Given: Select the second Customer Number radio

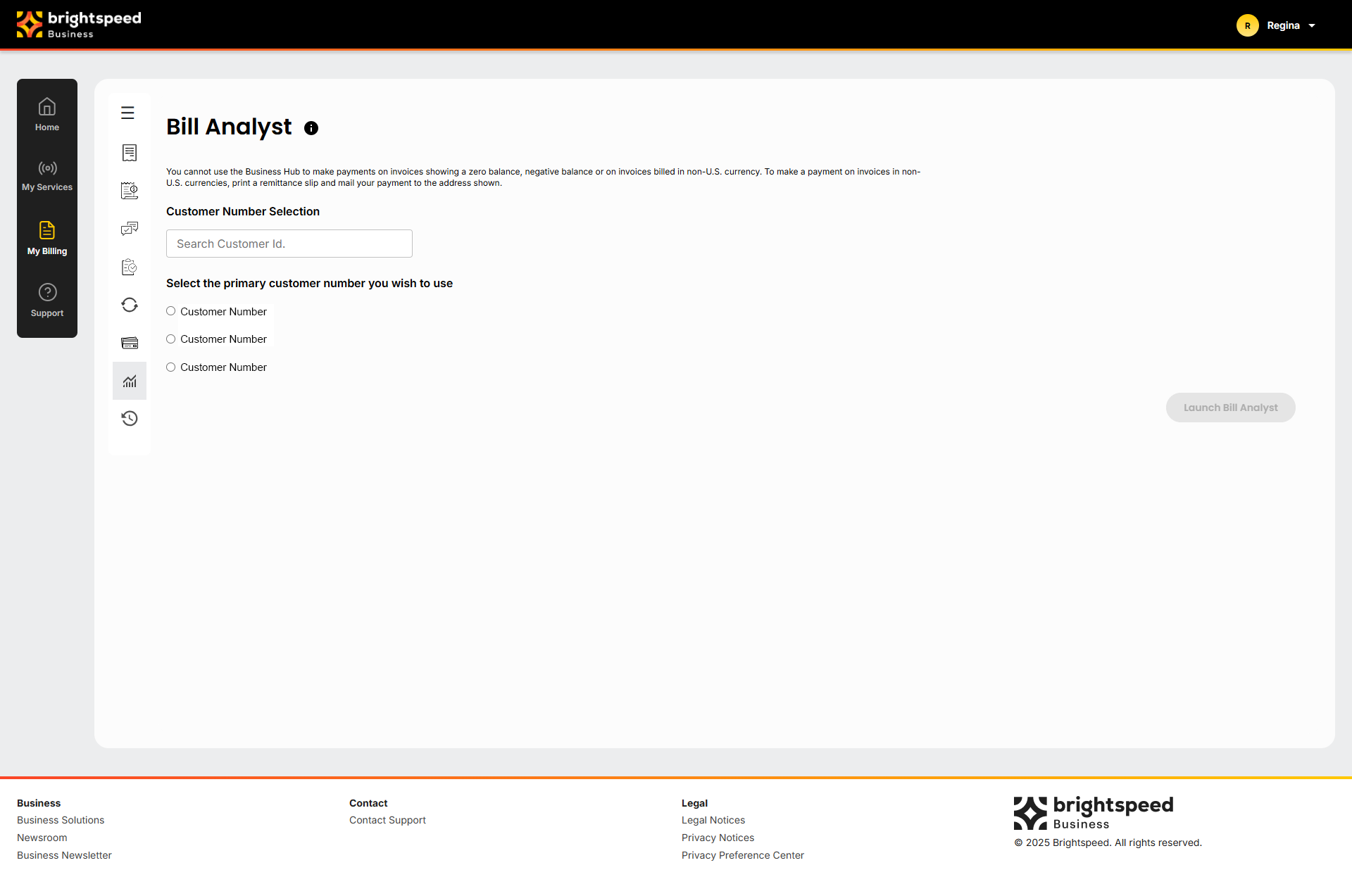Looking at the screenshot, I should [171, 339].
